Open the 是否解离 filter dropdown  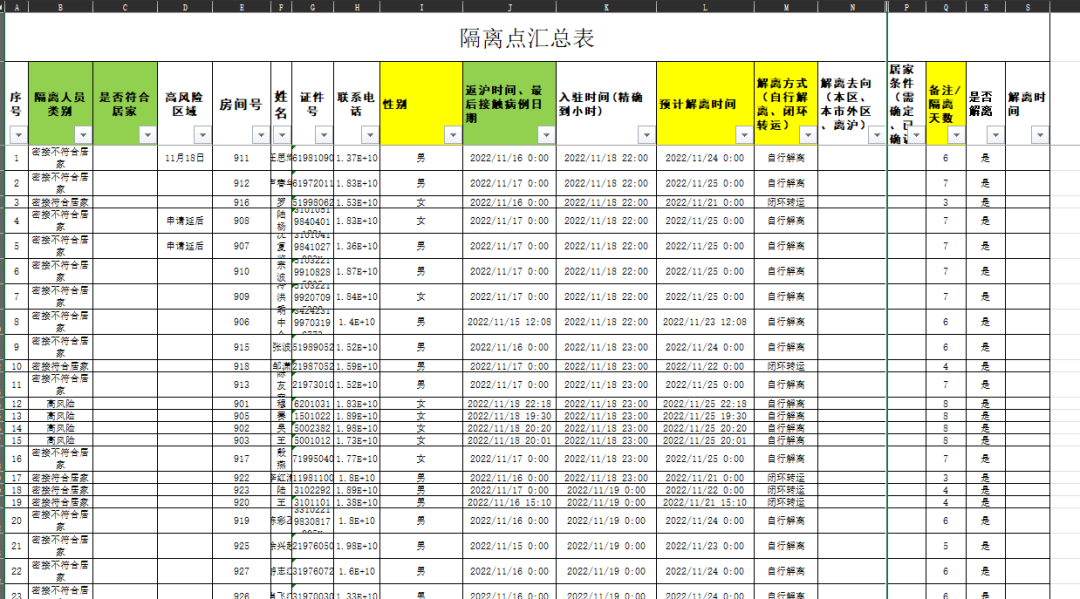[x=994, y=135]
